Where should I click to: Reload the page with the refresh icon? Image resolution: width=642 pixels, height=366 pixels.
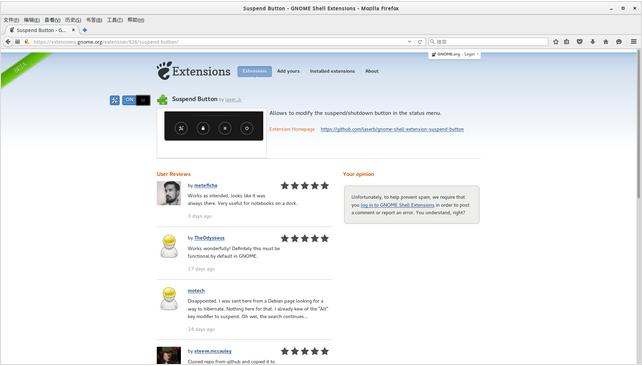(x=420, y=42)
